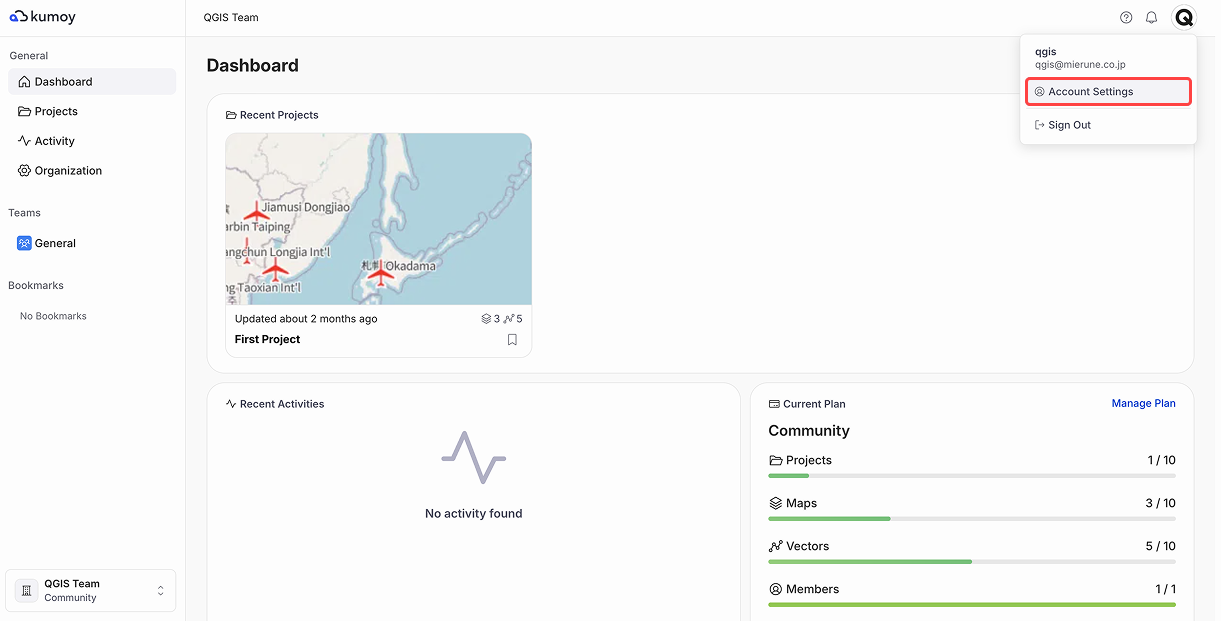
Task: Click the Dashboard page heading
Action: 253,66
